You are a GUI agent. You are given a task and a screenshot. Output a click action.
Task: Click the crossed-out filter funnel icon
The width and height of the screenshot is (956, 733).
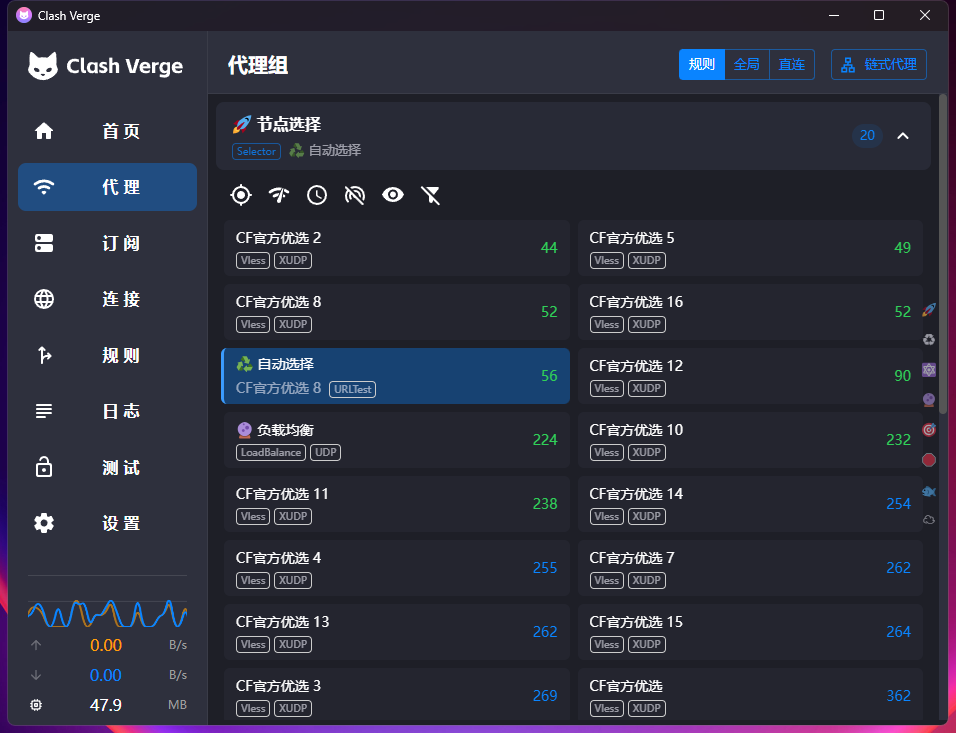(x=431, y=195)
